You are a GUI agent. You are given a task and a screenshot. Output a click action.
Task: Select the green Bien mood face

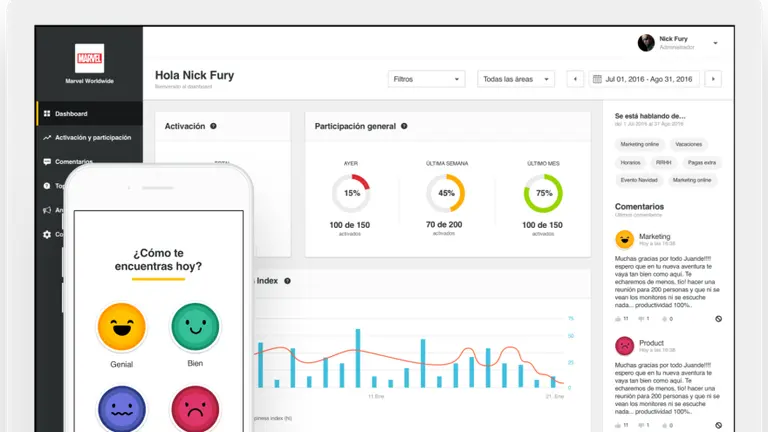point(195,327)
